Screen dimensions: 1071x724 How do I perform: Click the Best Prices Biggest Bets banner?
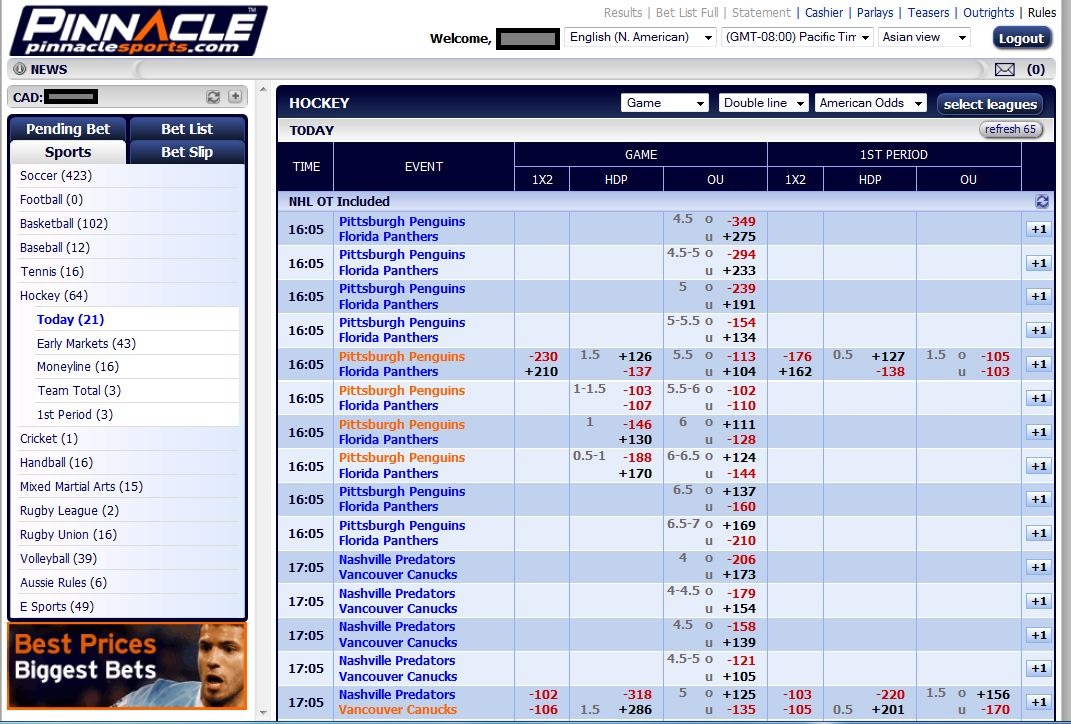click(127, 666)
